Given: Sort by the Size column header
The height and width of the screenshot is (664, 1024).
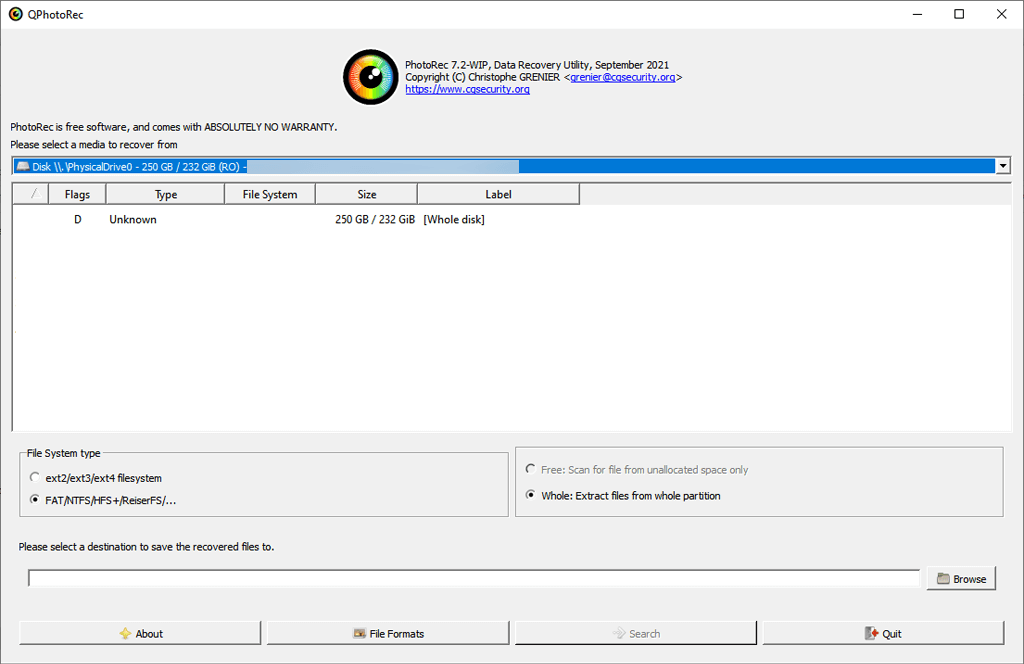Looking at the screenshot, I should [366, 194].
